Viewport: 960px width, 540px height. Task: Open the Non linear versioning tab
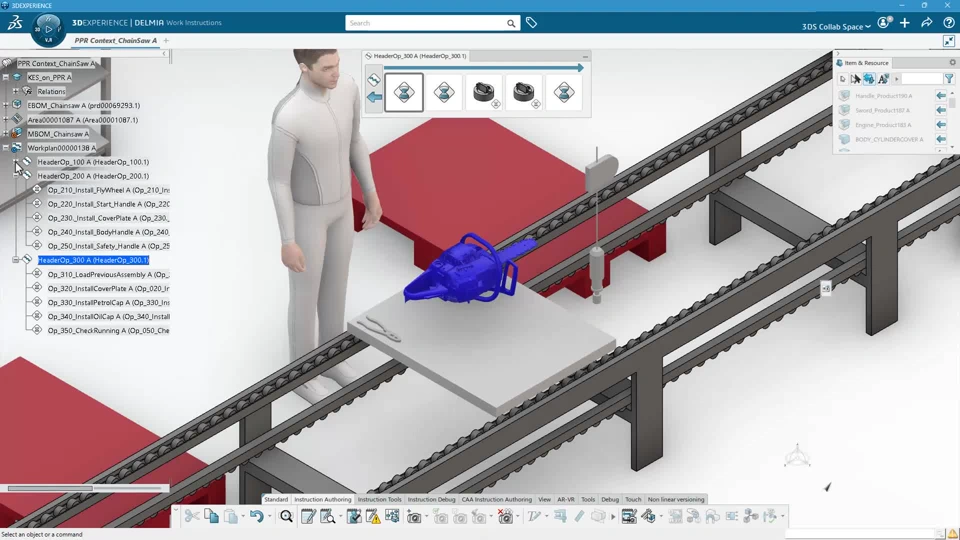point(676,500)
